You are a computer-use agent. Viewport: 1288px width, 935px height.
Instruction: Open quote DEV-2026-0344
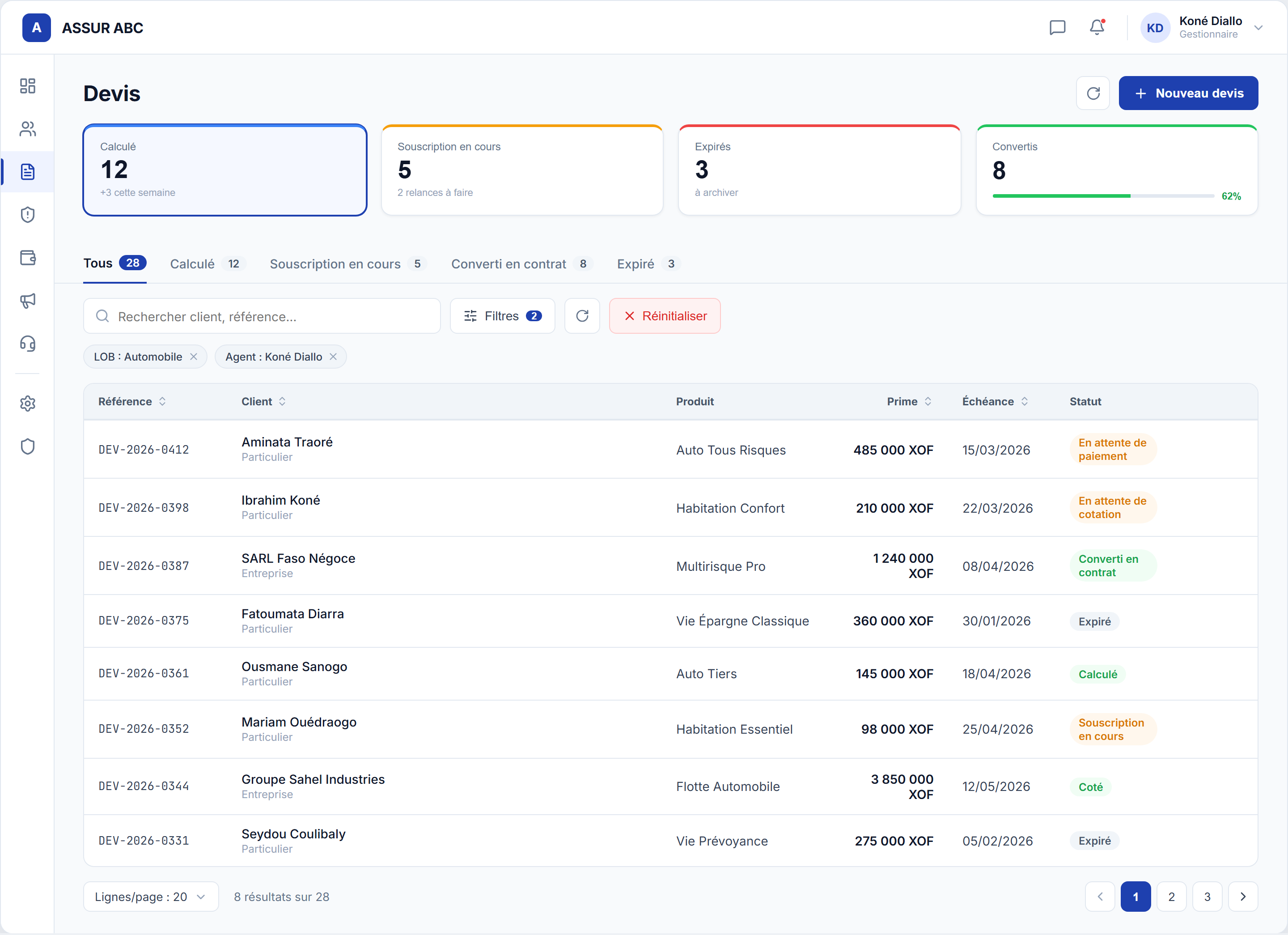coord(144,786)
